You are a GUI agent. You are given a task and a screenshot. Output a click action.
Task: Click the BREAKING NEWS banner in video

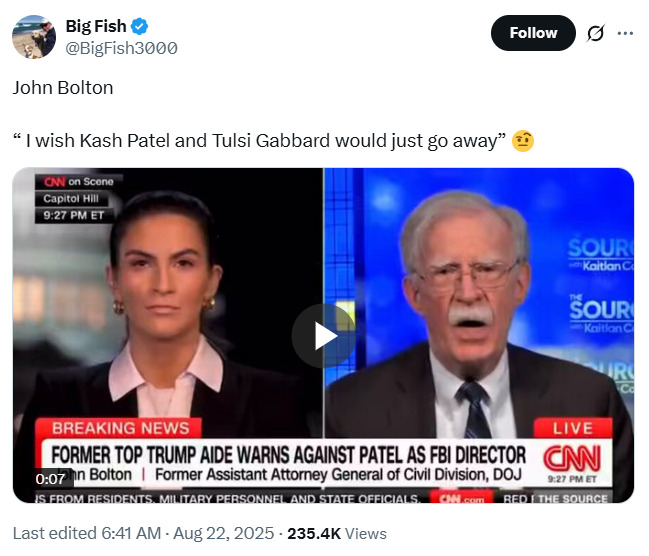click(120, 428)
